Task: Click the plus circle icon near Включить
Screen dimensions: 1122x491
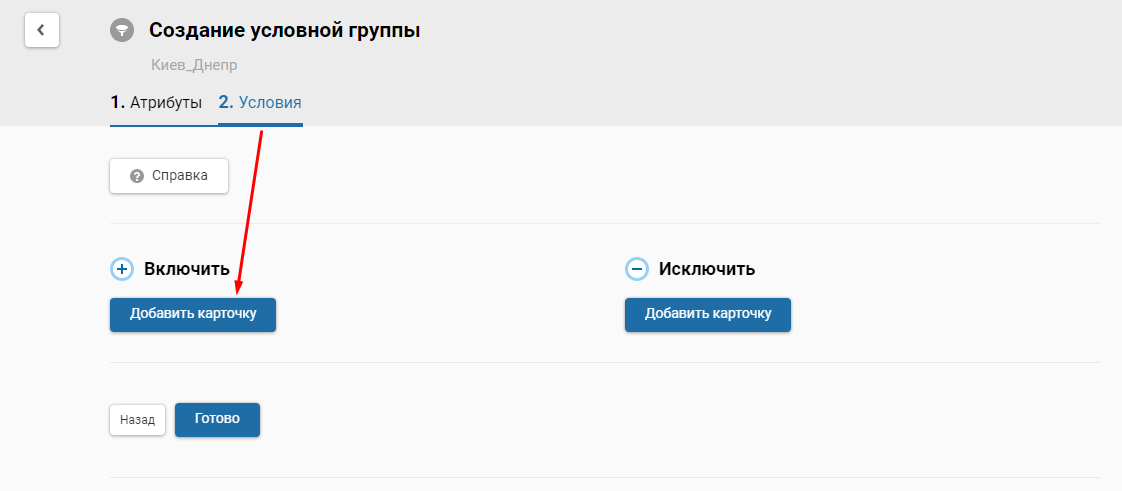Action: pos(122,269)
